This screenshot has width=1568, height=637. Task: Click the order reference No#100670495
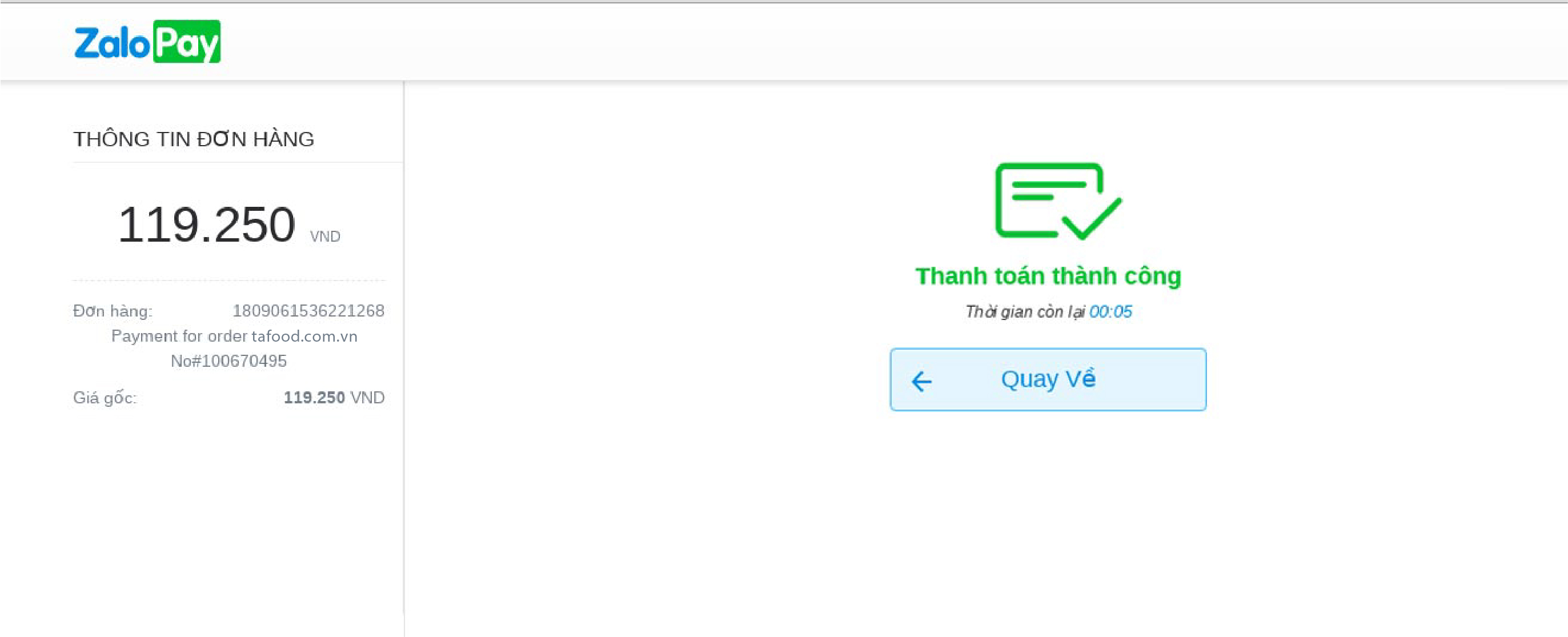(229, 361)
